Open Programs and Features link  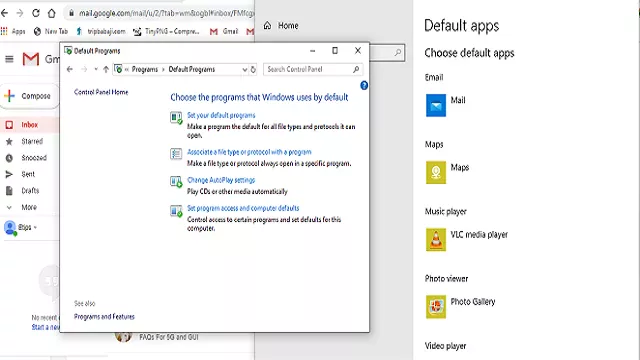(104, 317)
